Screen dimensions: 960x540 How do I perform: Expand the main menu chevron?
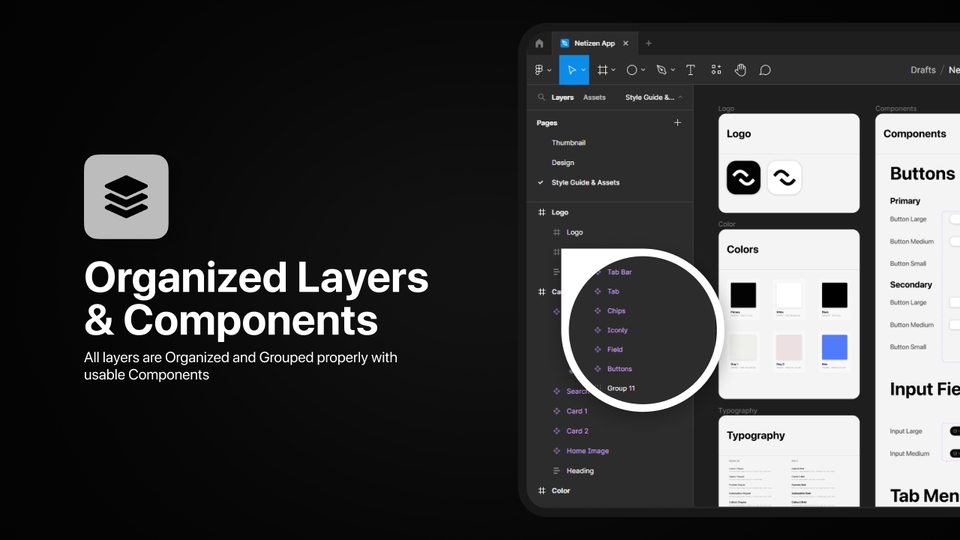pos(549,70)
